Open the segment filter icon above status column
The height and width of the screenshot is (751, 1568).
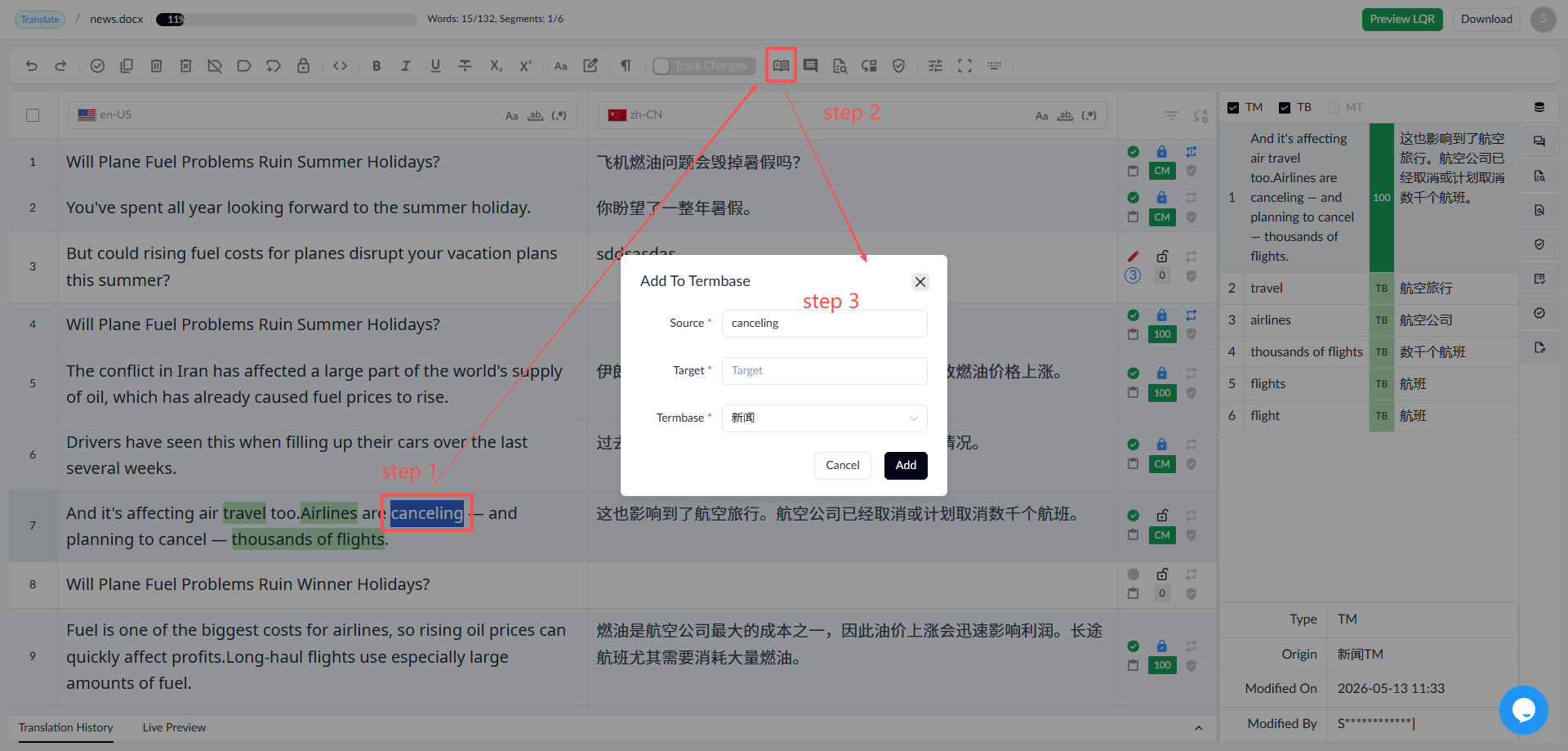tap(1171, 115)
